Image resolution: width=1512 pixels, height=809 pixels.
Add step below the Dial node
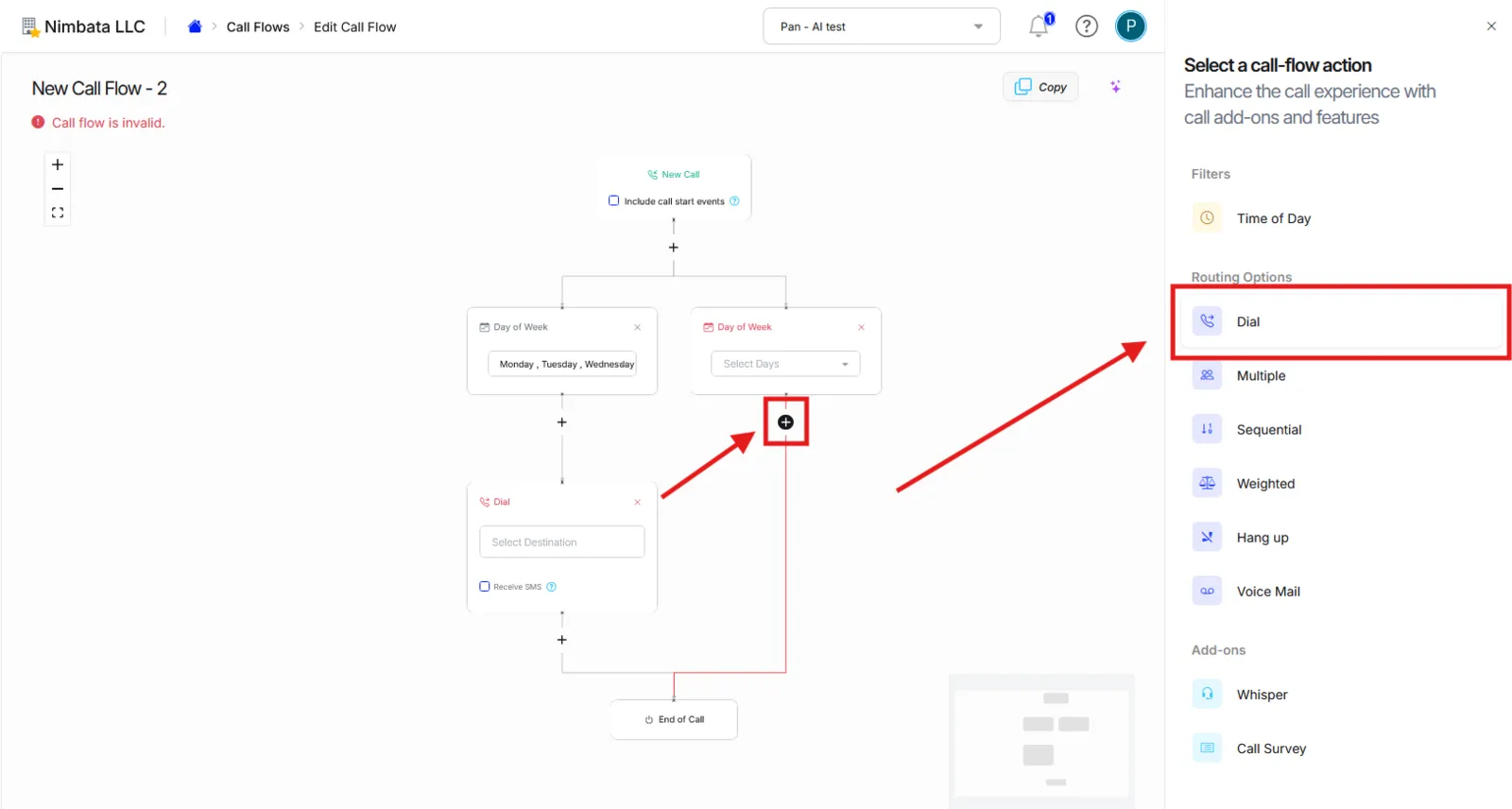562,640
